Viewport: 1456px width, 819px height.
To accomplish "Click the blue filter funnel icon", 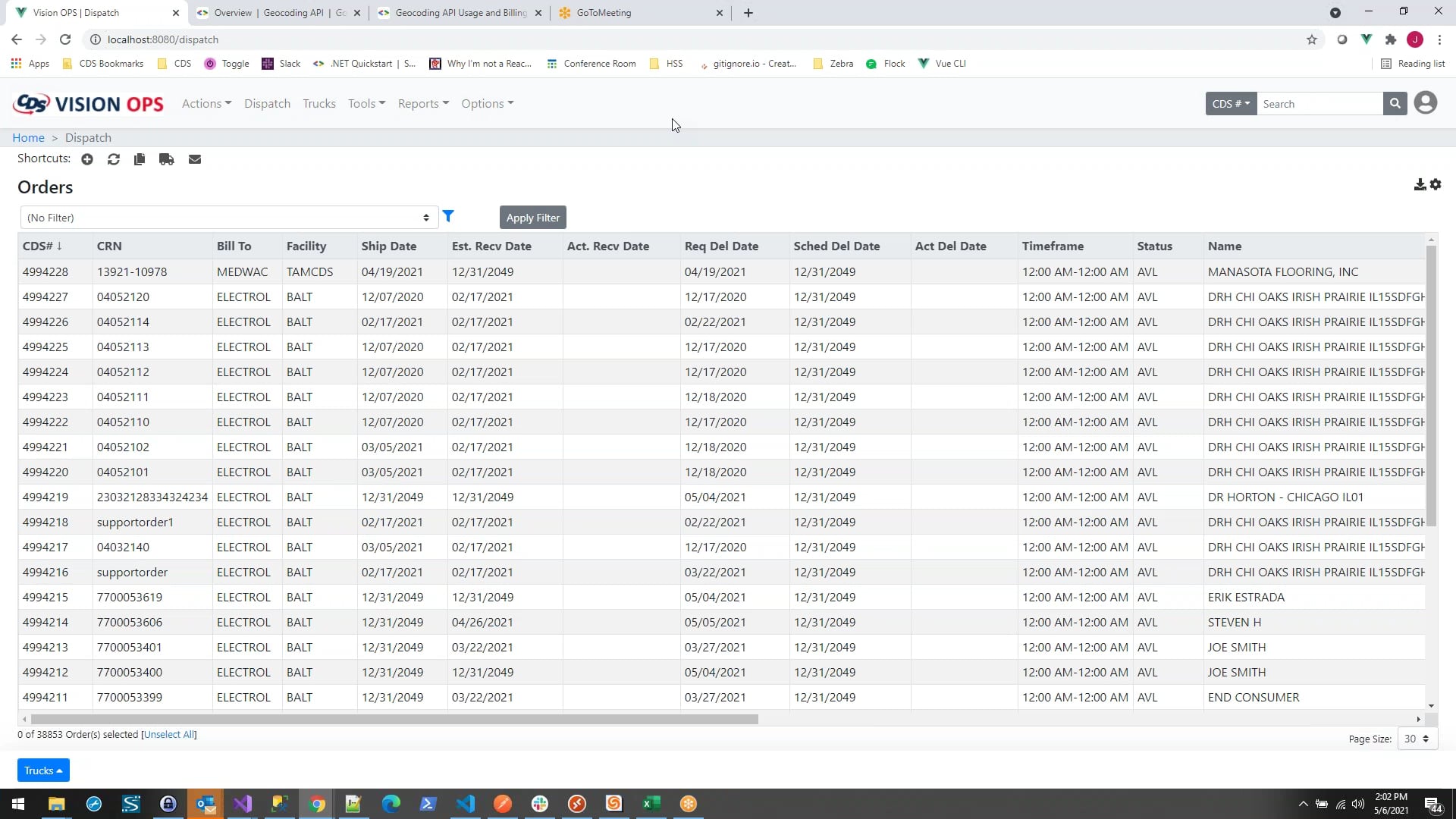I will (x=448, y=216).
